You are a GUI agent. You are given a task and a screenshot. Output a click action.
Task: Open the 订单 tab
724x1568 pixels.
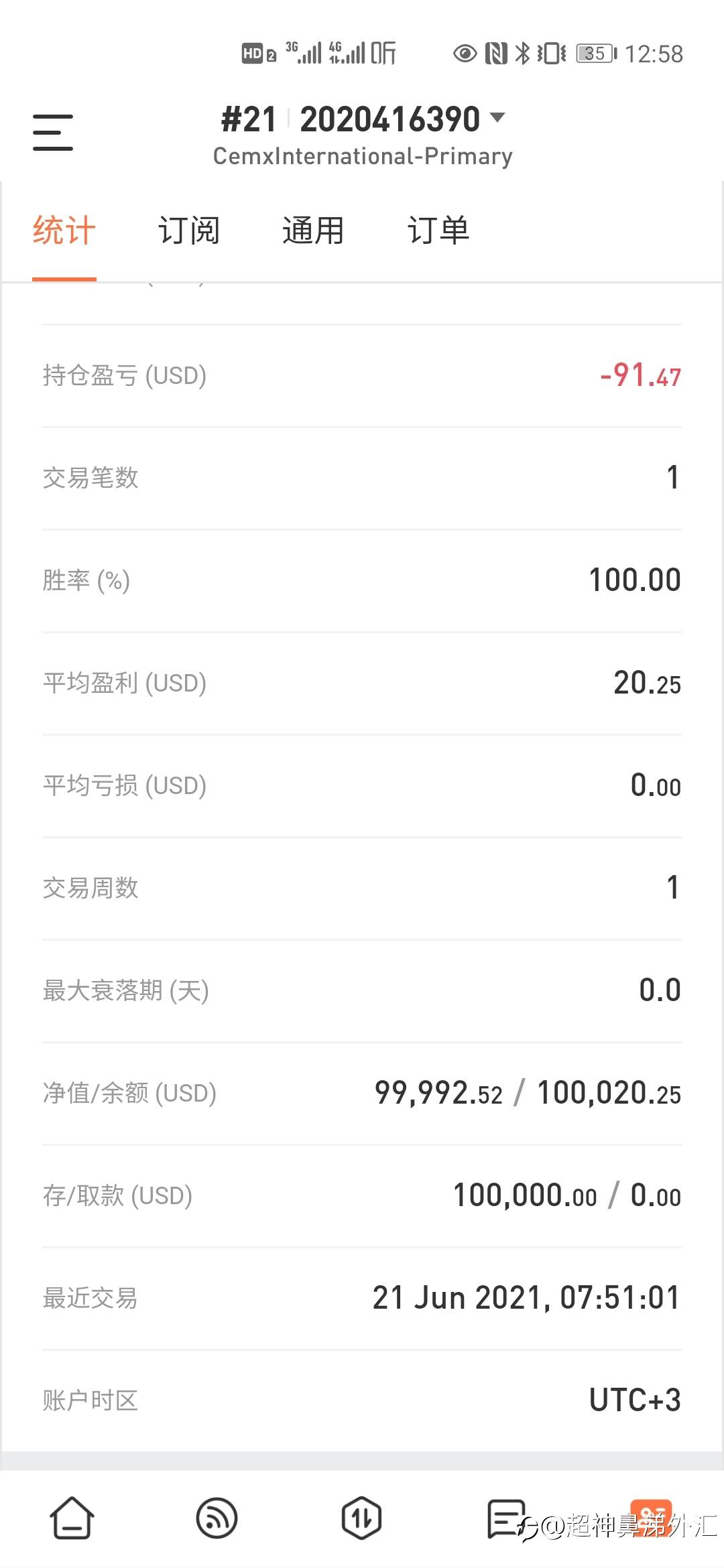tap(438, 231)
